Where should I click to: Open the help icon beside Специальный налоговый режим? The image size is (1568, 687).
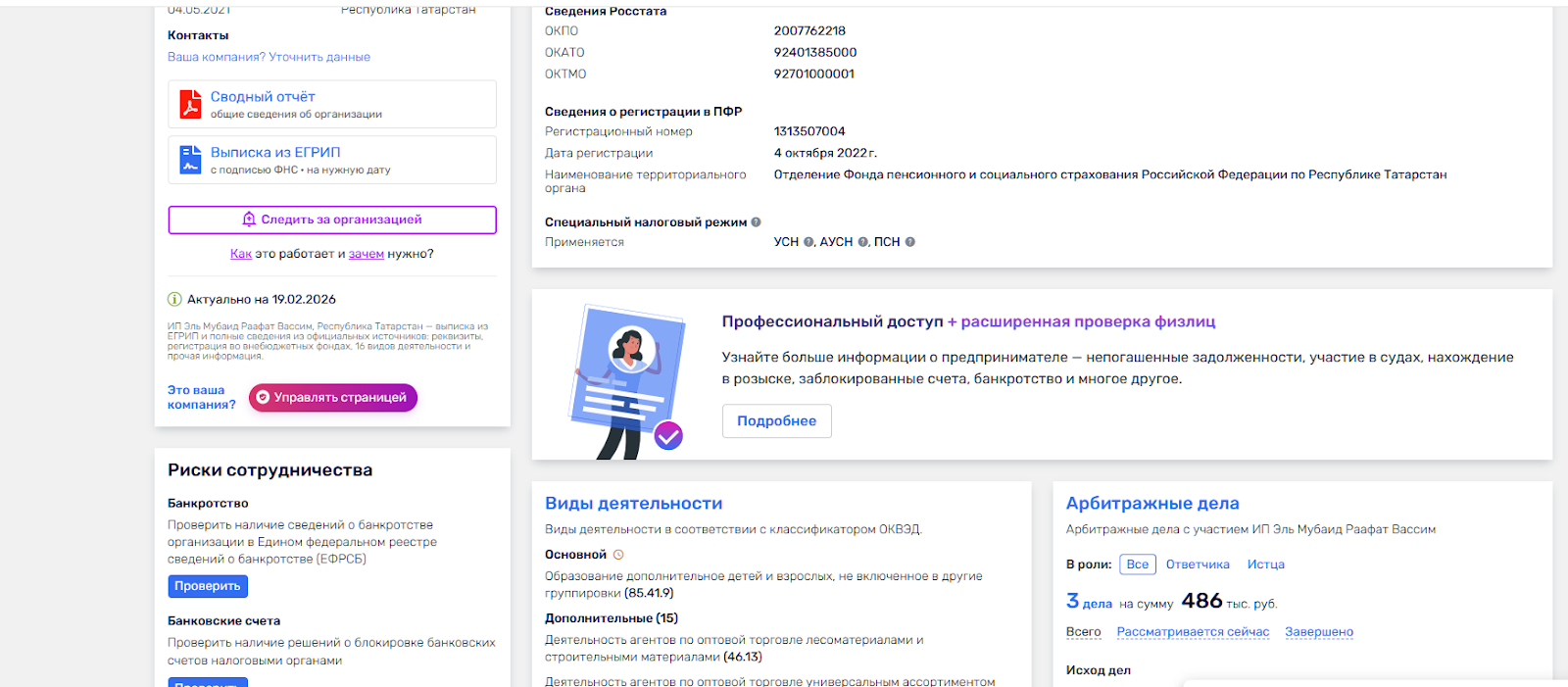[x=756, y=222]
